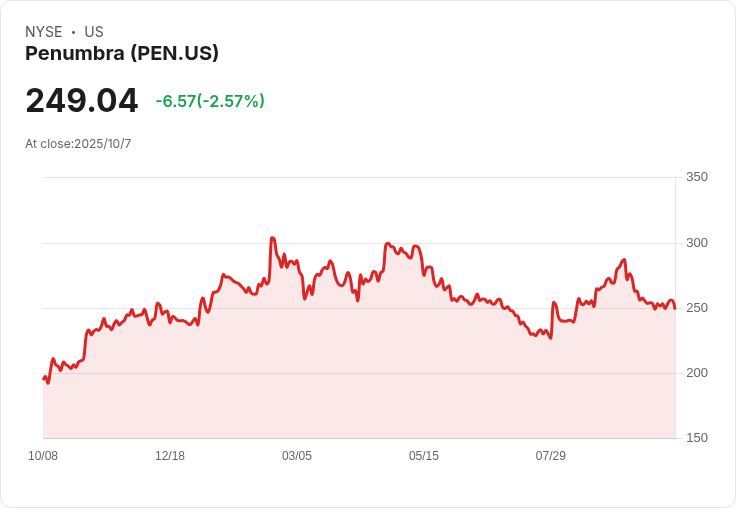Click the -6.57(-2.57%) price change
This screenshot has height=508, width=736.
[210, 101]
